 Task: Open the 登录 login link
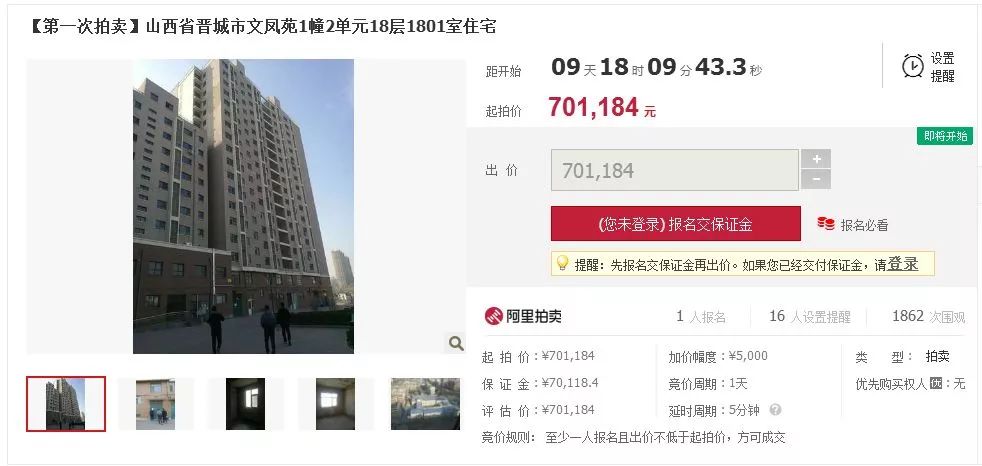click(x=903, y=264)
